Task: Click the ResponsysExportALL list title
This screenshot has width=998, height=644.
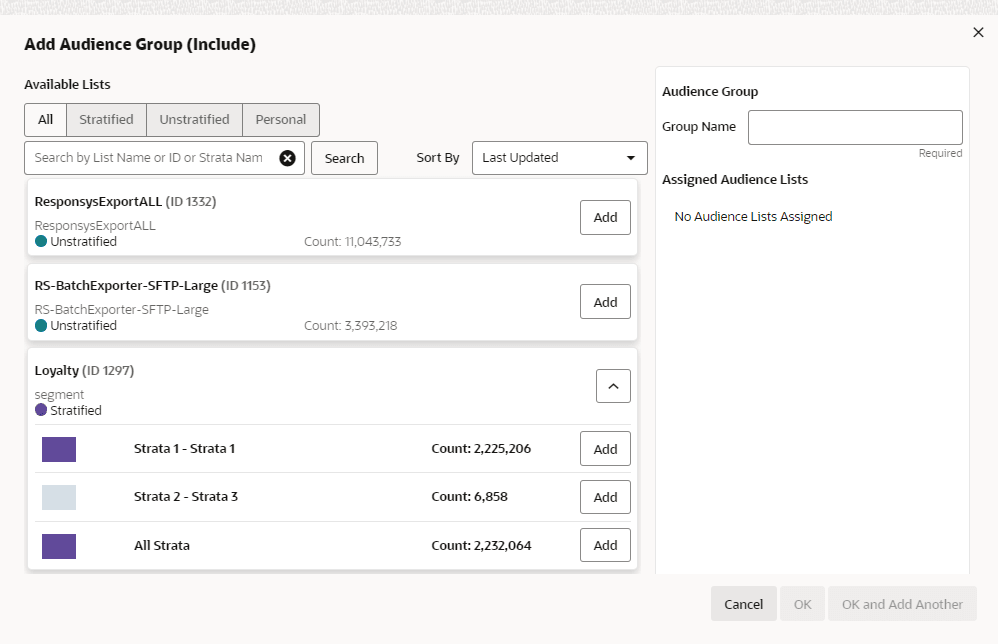Action: [125, 202]
